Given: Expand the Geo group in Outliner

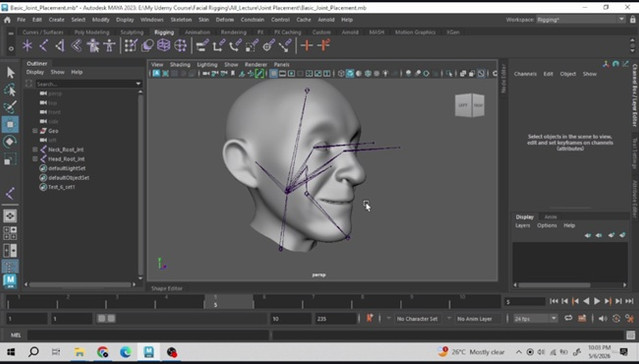Looking at the screenshot, I should click(35, 131).
